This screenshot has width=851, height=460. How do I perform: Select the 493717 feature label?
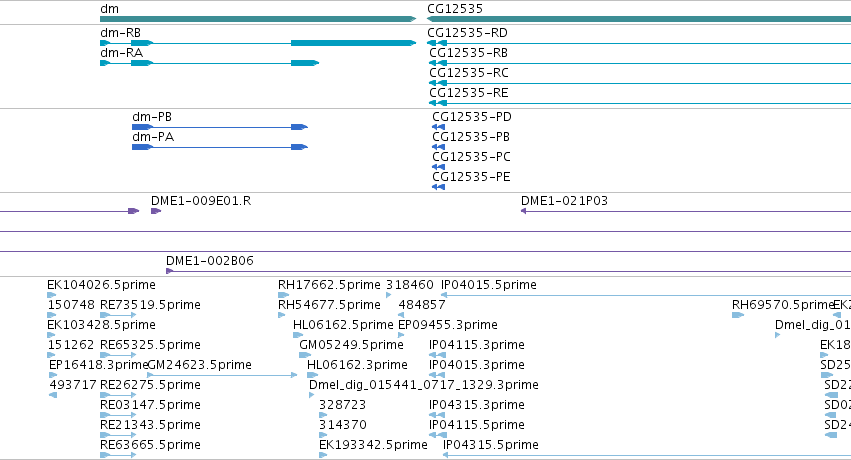point(73,385)
